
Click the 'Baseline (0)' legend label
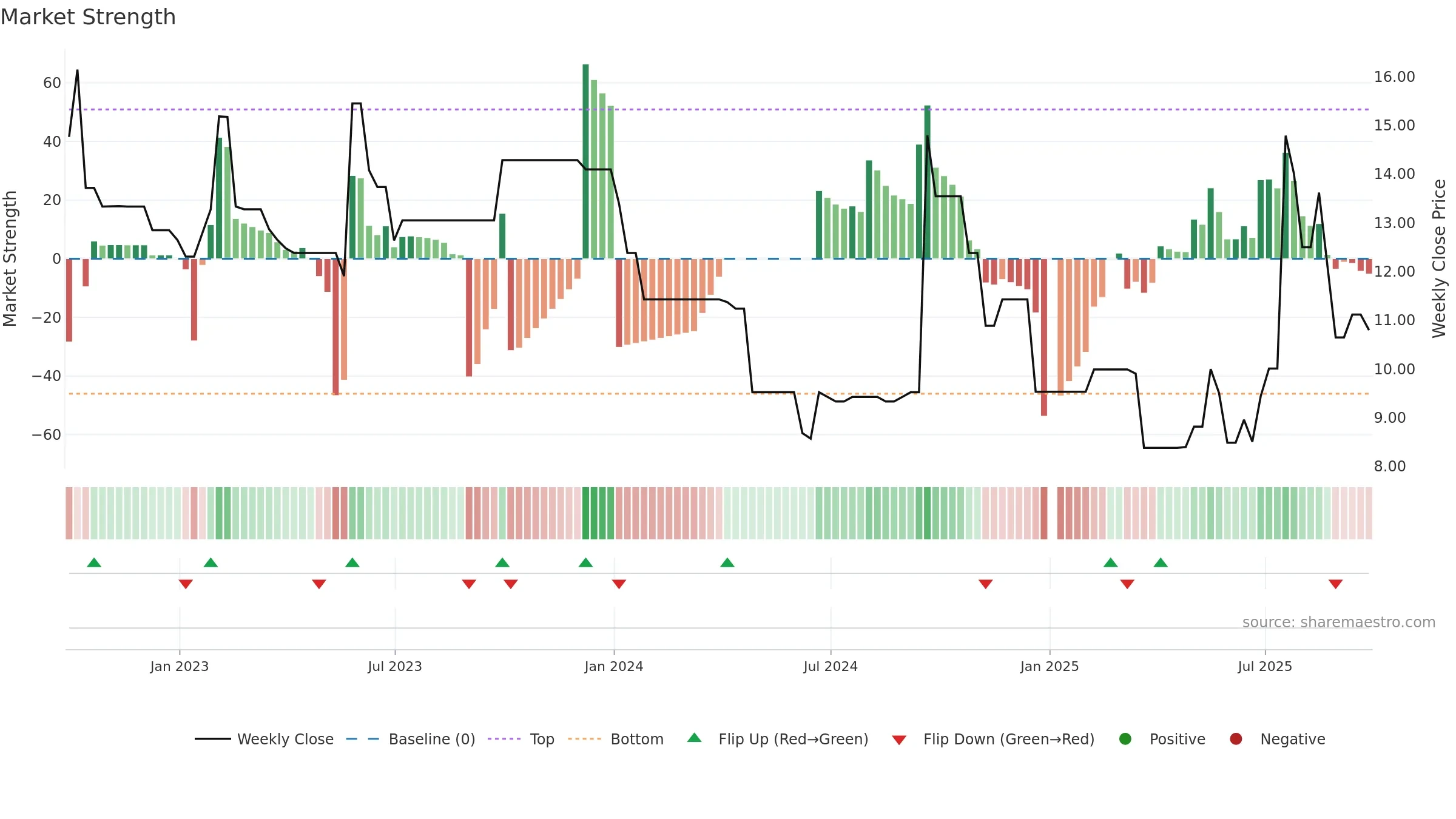[x=432, y=739]
